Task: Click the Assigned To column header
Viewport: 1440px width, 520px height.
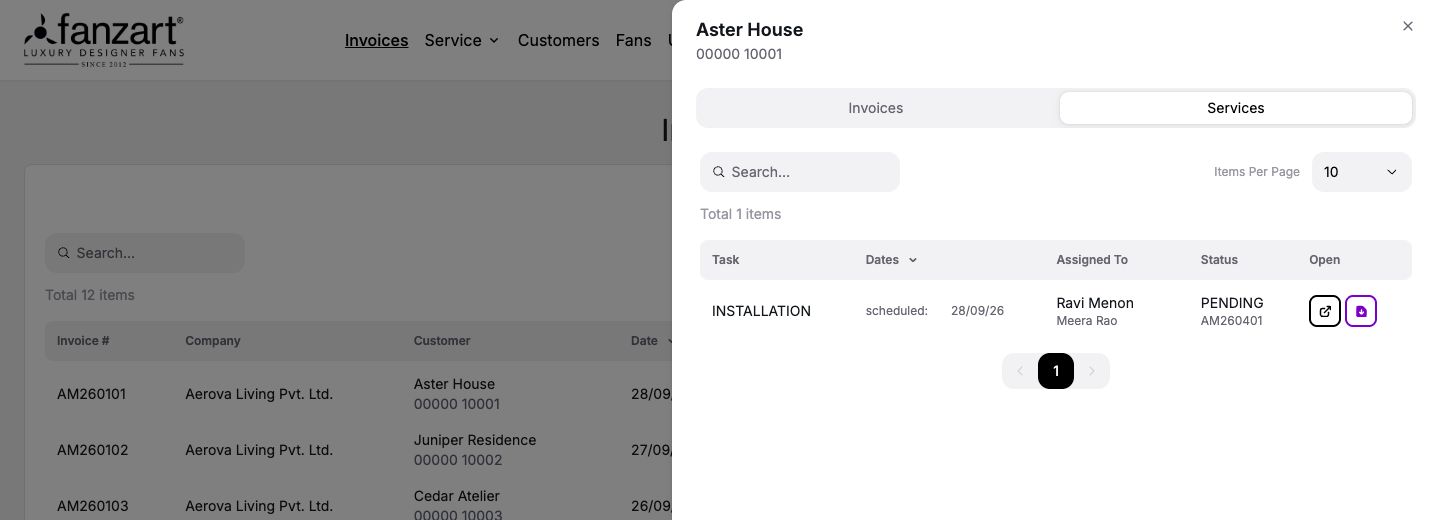Action: click(1092, 260)
